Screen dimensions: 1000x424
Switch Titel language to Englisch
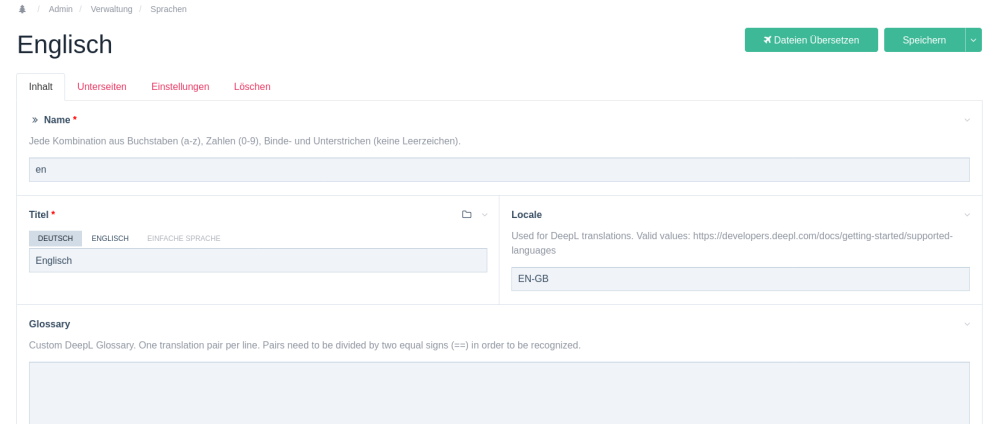pos(110,238)
